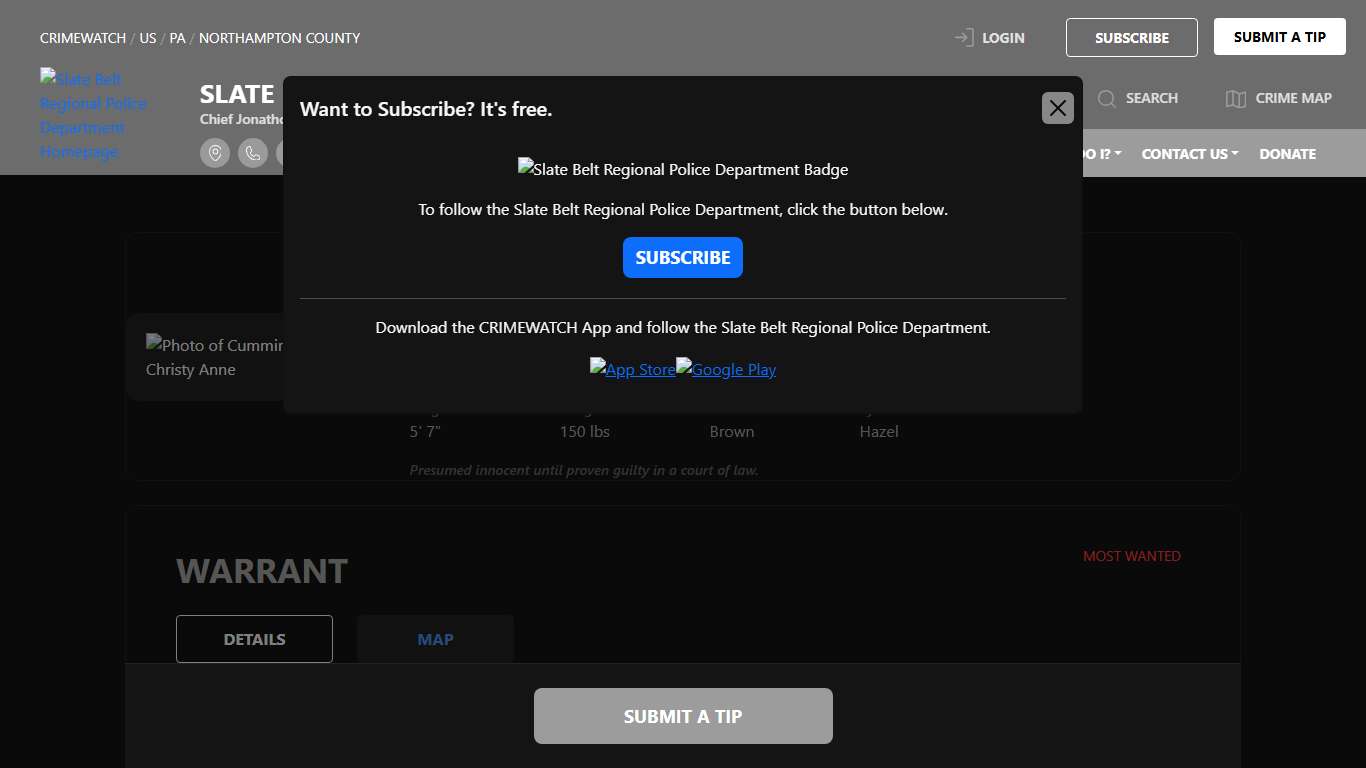Click the Slate Belt Police homepage logo
1366x768 pixels.
pyautogui.click(x=93, y=115)
